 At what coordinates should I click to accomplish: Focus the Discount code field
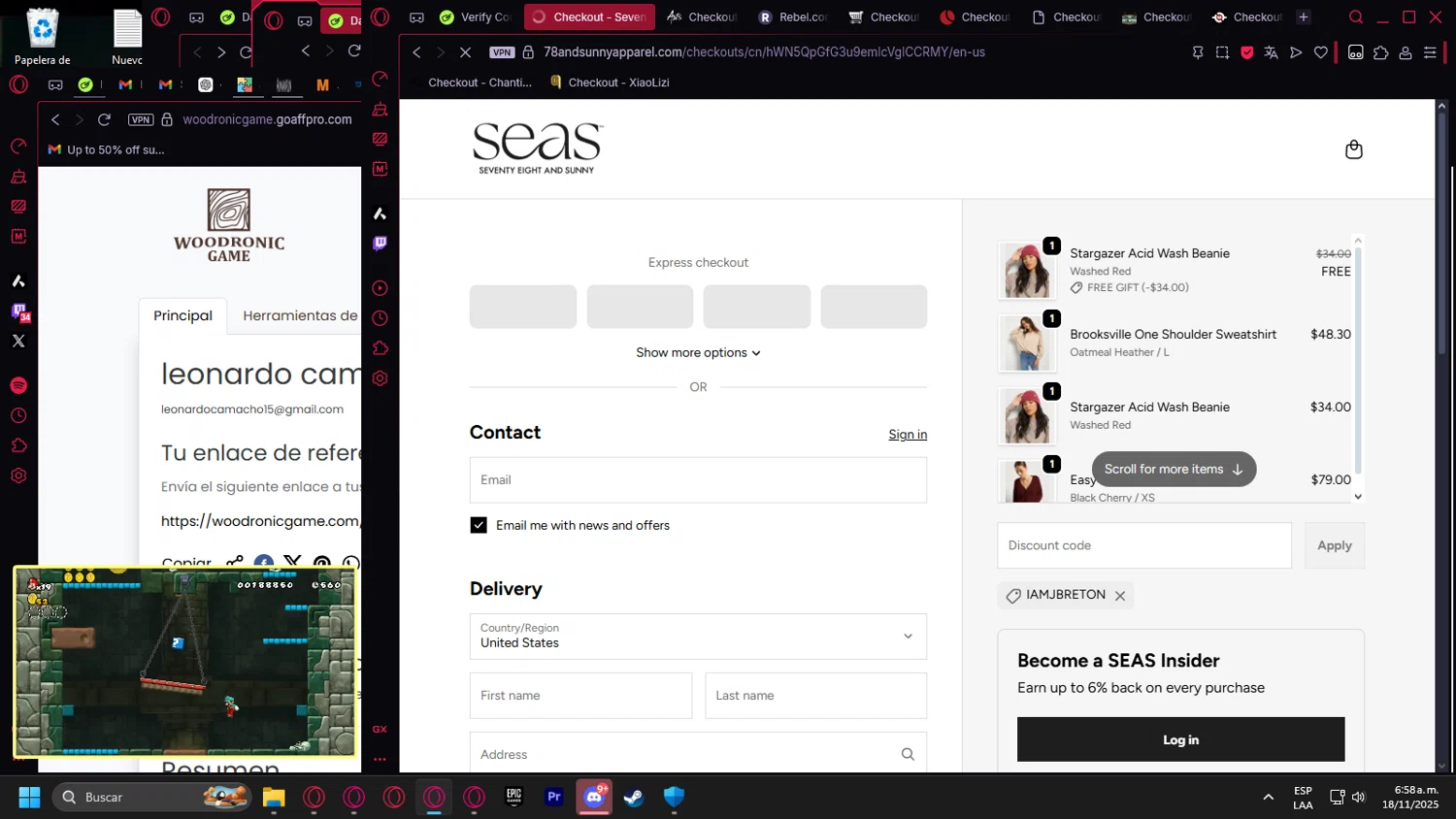[1144, 545]
